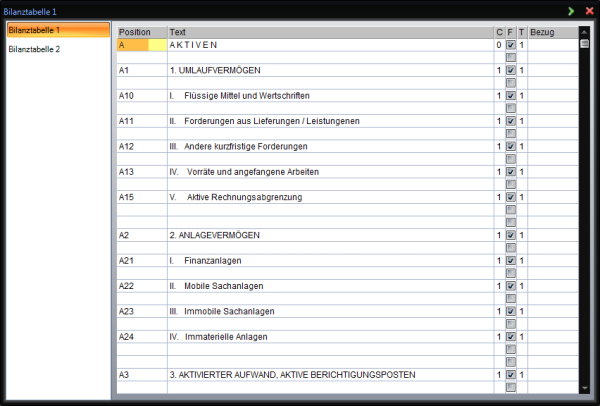Select text "1. UMLAUFVERMÖGEN"

coord(215,70)
